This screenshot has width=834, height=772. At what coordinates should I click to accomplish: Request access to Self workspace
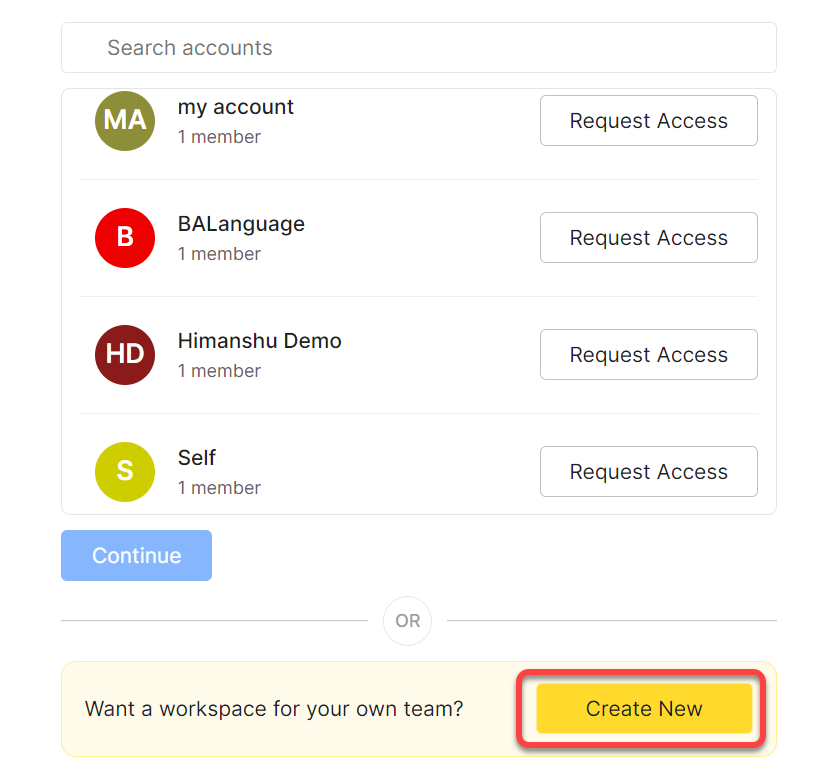[648, 472]
